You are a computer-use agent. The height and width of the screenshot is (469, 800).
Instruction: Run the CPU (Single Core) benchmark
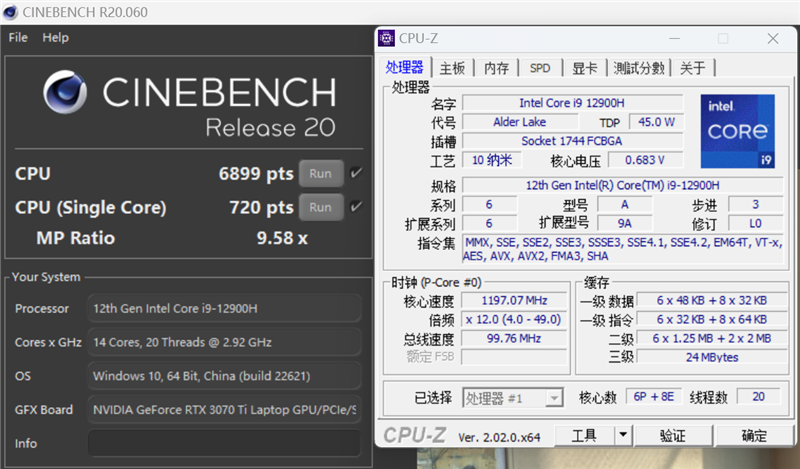click(x=320, y=207)
